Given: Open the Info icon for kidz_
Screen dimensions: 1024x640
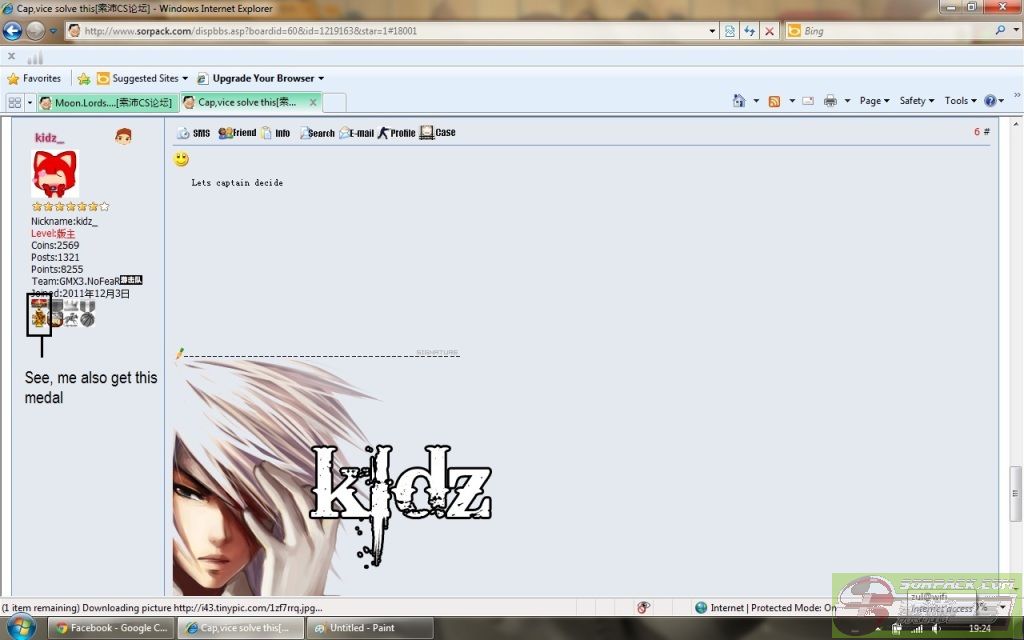Looking at the screenshot, I should point(275,133).
